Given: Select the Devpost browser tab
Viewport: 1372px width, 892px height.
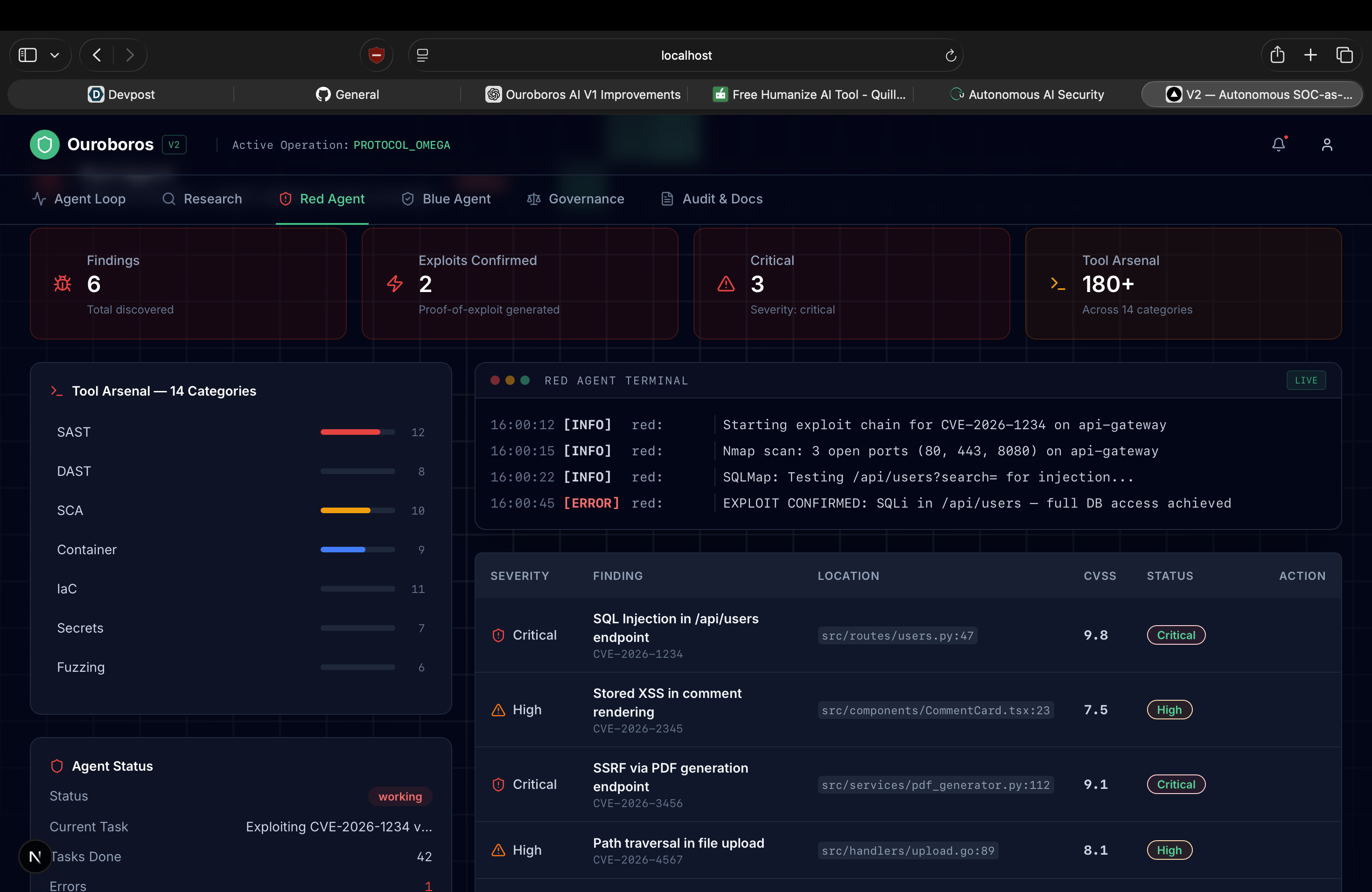Looking at the screenshot, I should (121, 95).
